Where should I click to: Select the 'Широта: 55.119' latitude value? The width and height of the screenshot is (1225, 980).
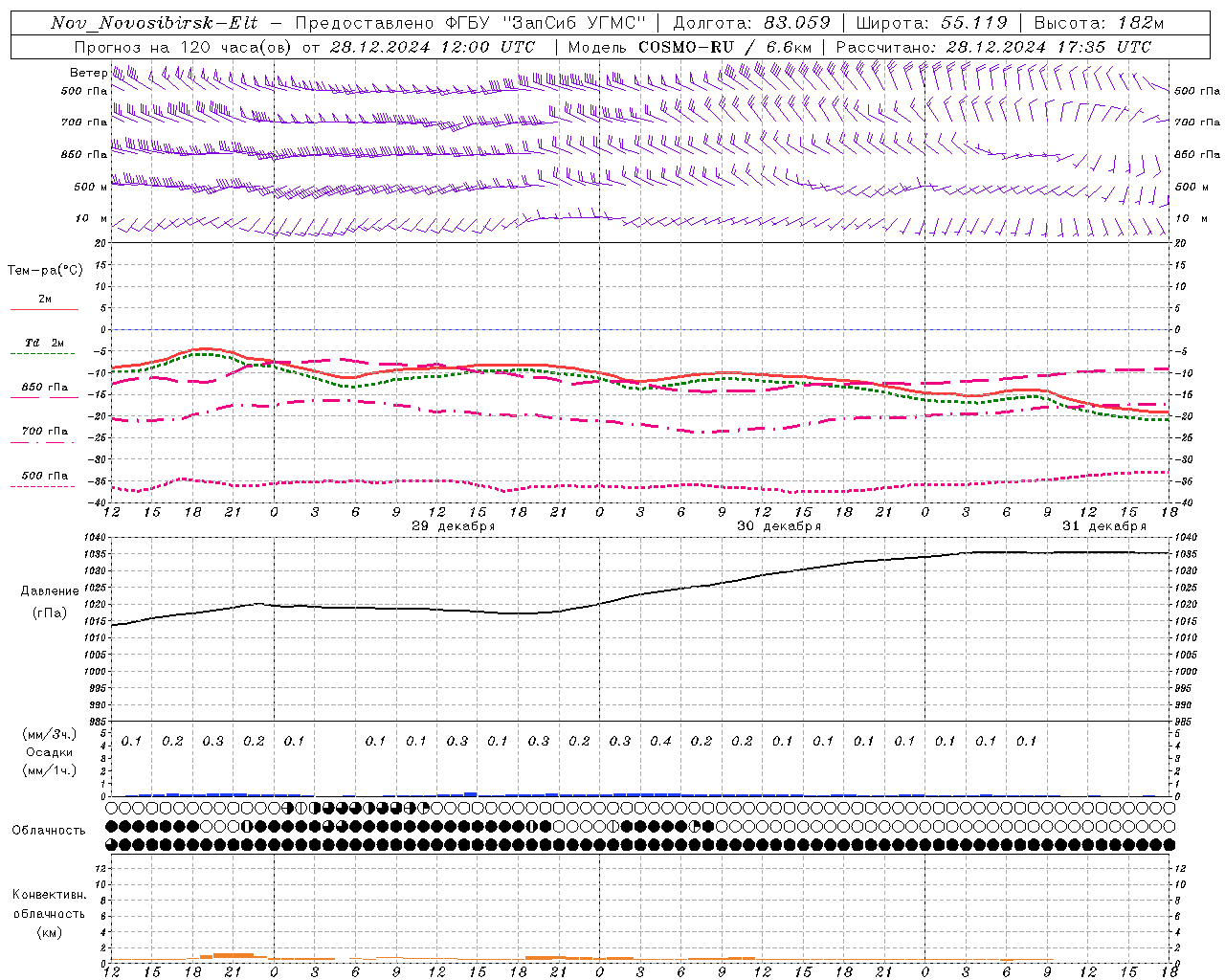point(932,23)
